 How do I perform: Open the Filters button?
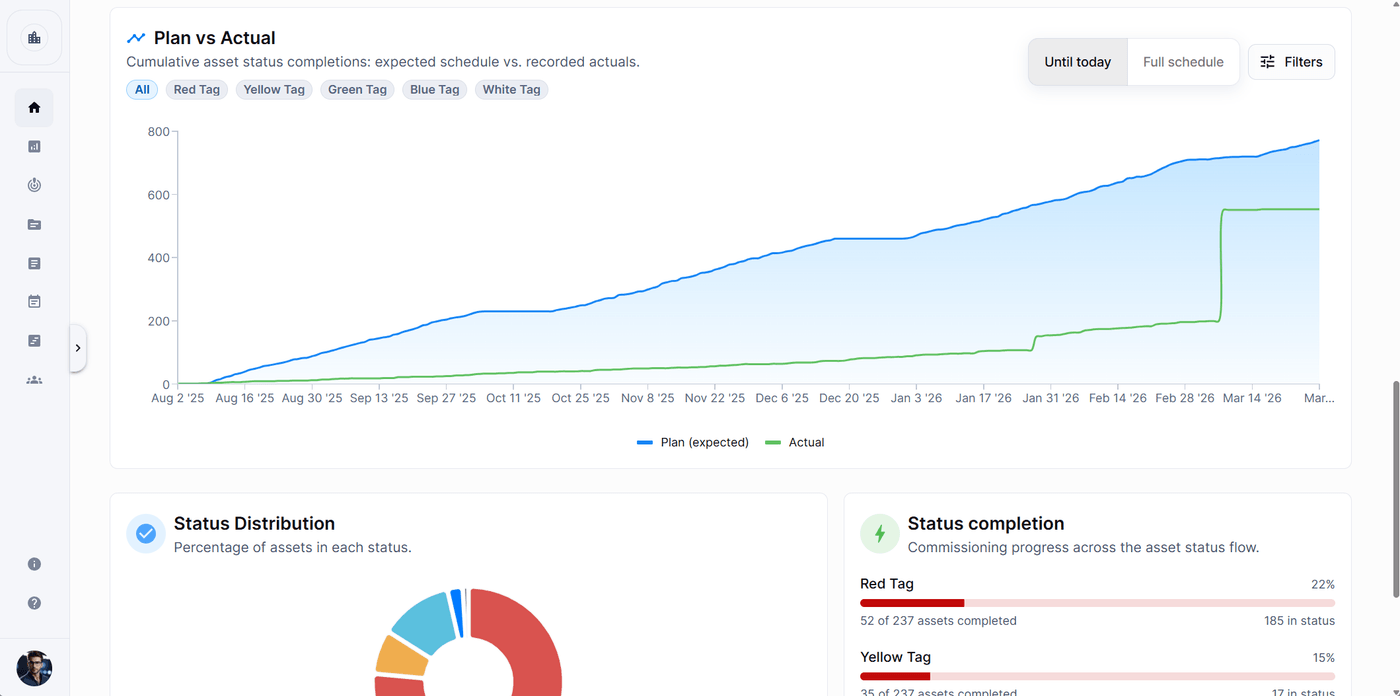[1291, 62]
